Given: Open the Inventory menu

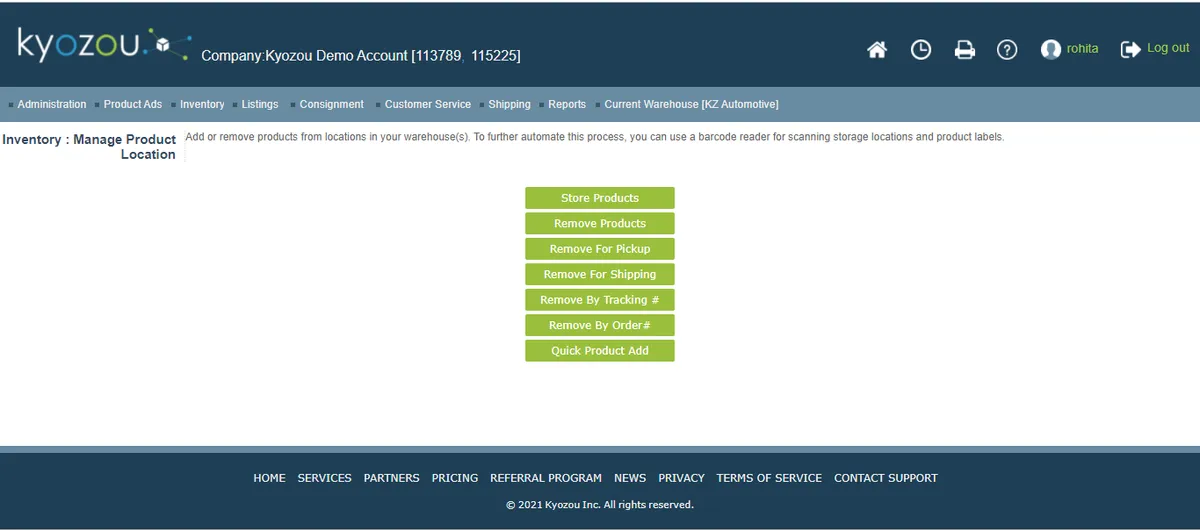Looking at the screenshot, I should point(202,104).
